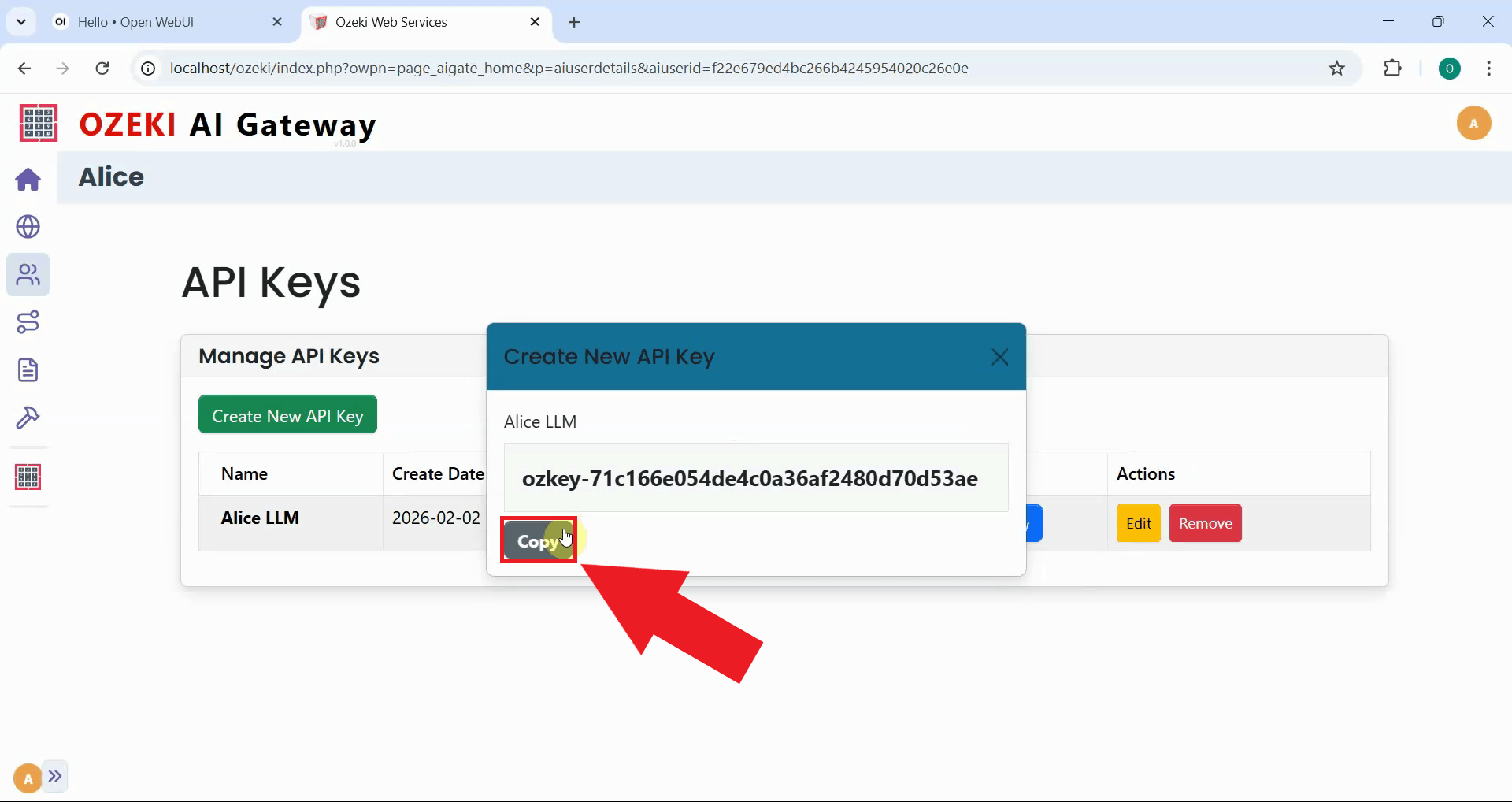Open the tab search dropdown arrow

tap(21, 21)
